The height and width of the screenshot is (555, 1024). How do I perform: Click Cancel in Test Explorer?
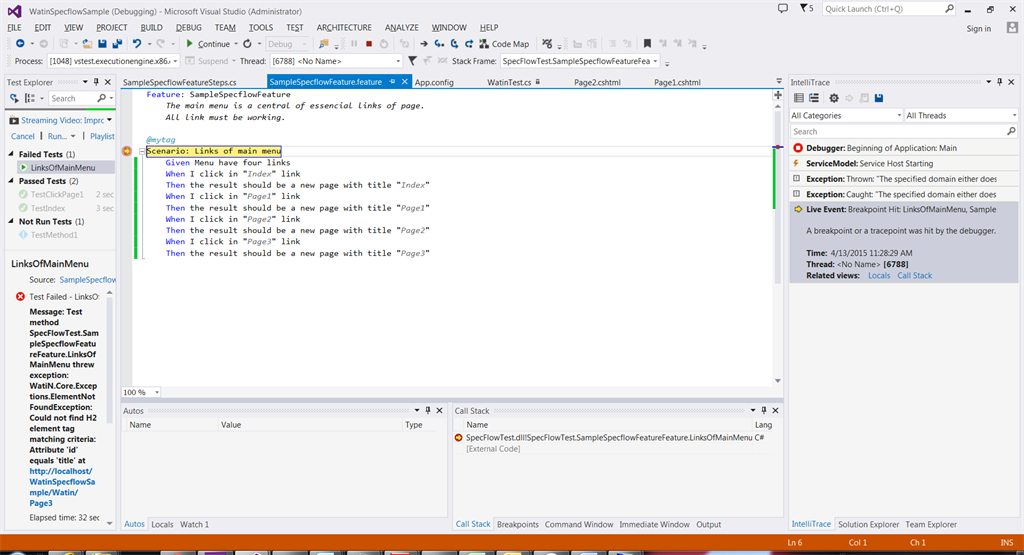[22, 136]
